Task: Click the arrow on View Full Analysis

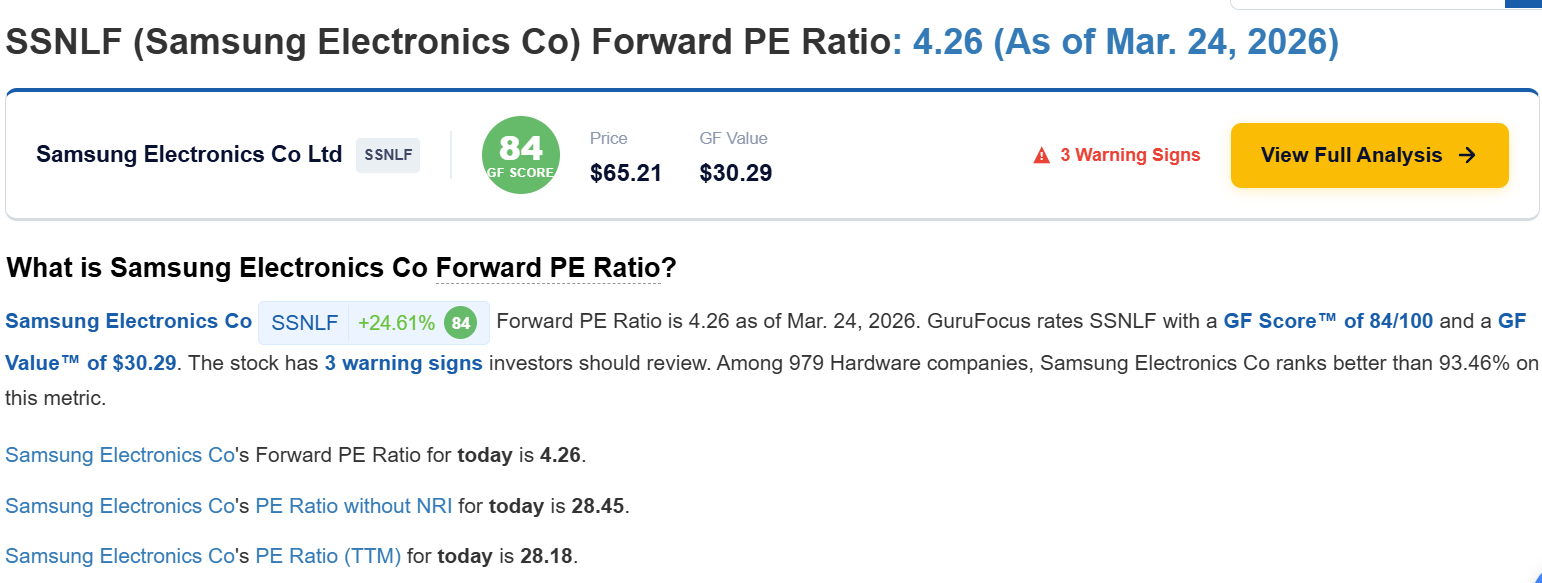Action: pos(1467,155)
